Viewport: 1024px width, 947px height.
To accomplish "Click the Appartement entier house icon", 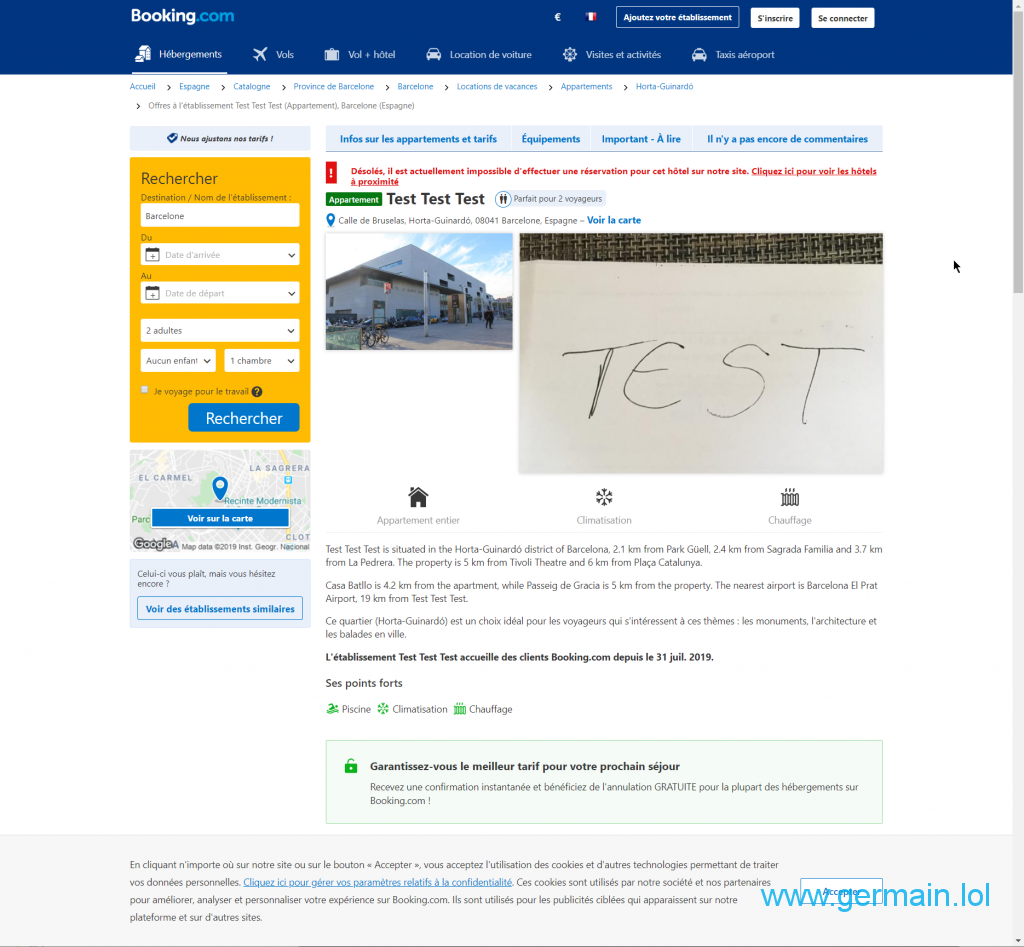I will 418,497.
